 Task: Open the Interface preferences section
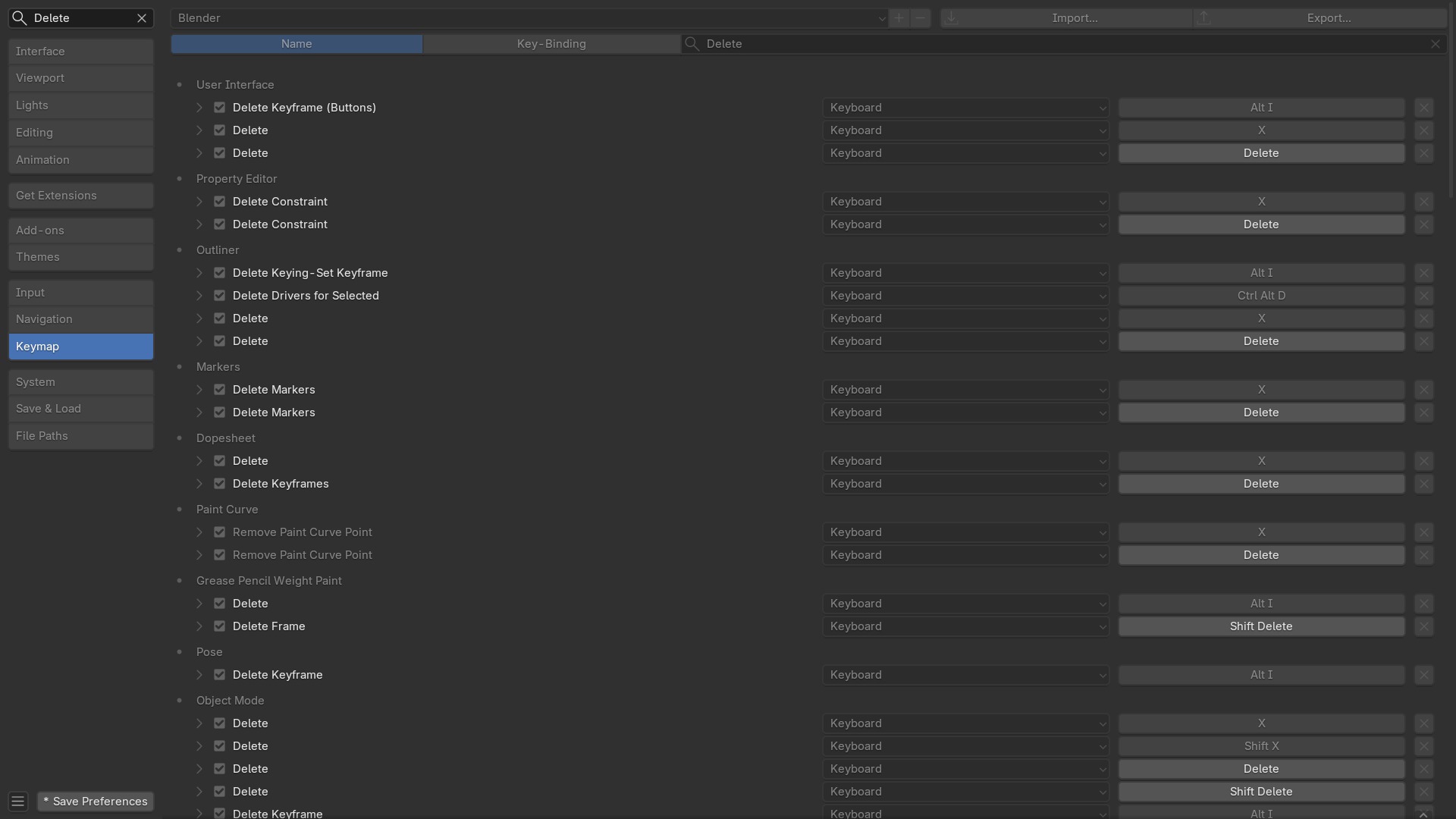pyautogui.click(x=81, y=52)
